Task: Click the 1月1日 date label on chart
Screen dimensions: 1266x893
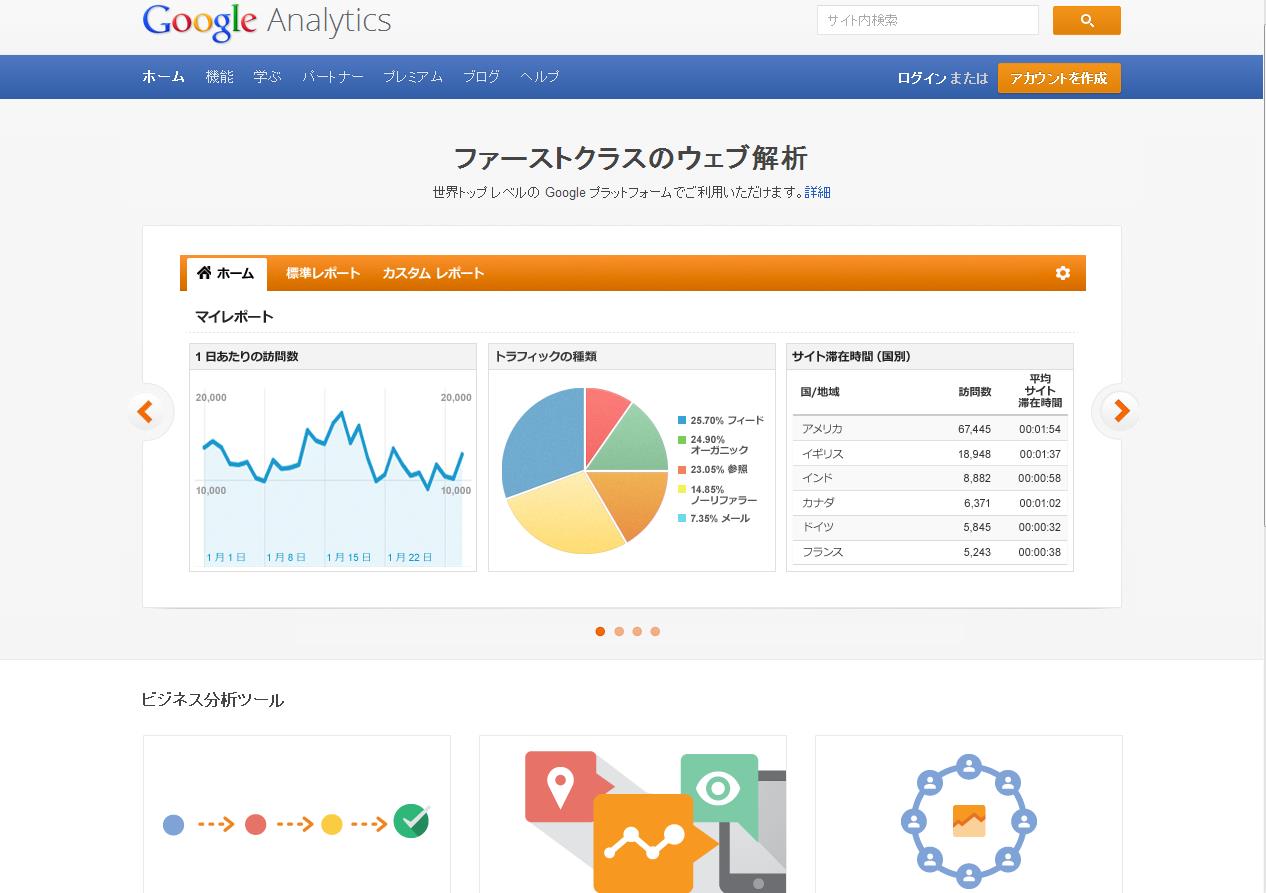Action: click(226, 557)
